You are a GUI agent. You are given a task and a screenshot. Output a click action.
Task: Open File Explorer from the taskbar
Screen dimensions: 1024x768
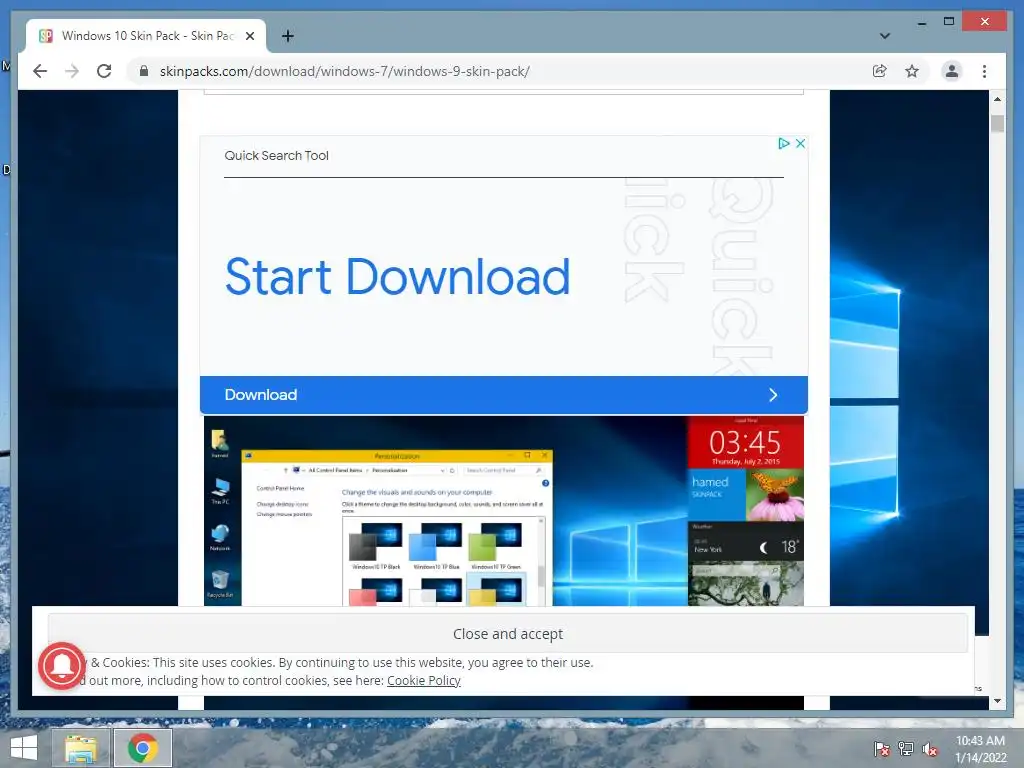[81, 748]
